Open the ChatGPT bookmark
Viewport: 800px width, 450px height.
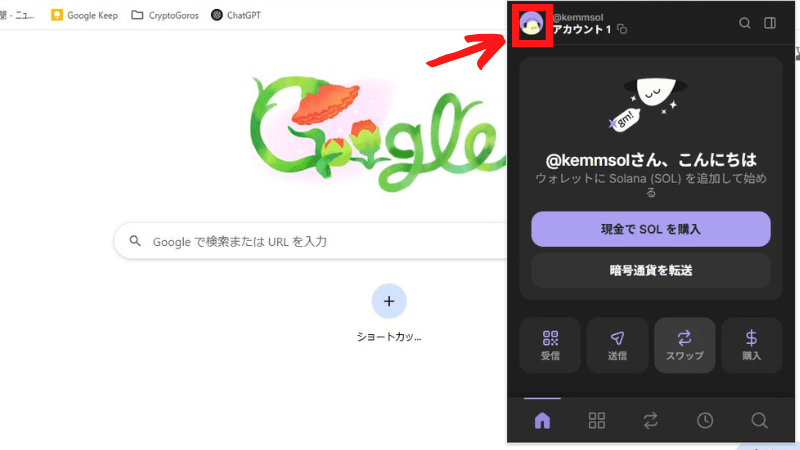pos(236,15)
